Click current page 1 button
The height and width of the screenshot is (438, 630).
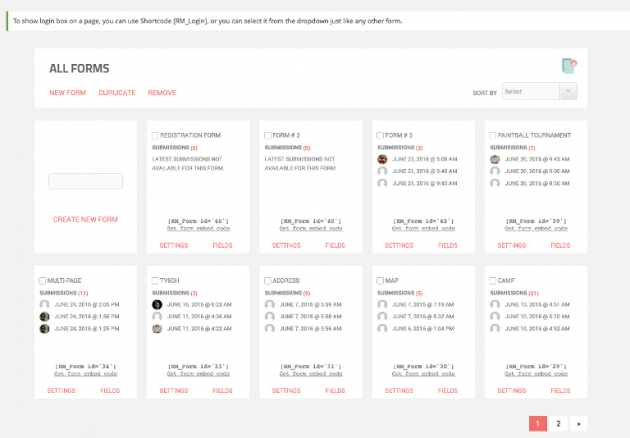[538, 424]
